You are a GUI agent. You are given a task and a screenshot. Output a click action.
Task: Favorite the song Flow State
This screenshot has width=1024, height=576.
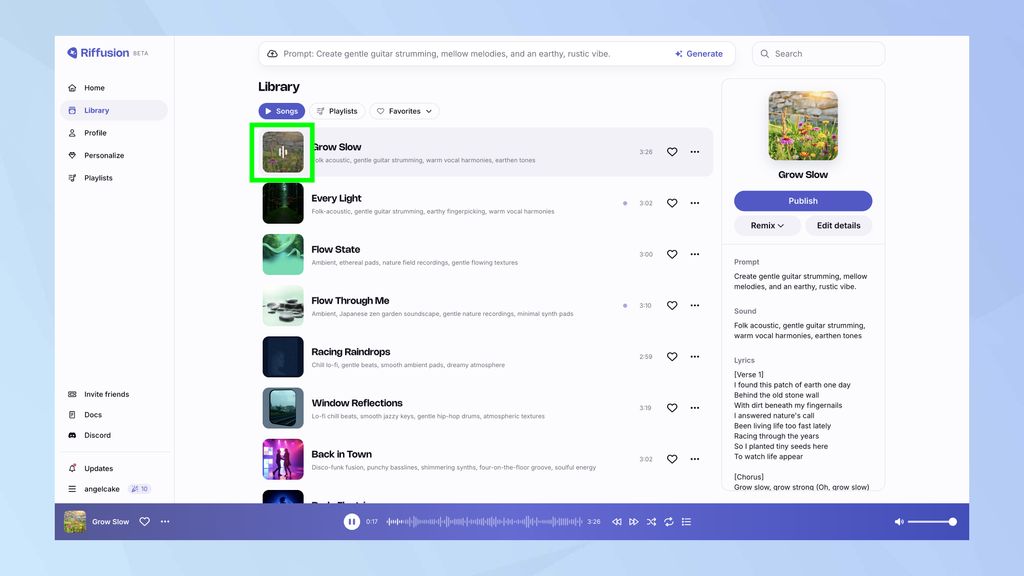coord(672,254)
